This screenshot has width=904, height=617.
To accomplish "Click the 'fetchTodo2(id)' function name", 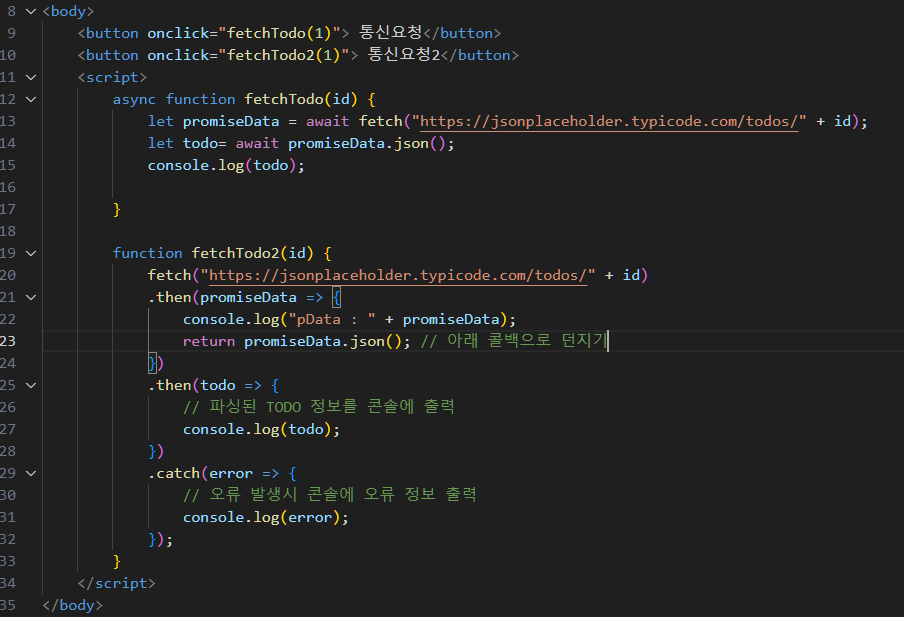I will [x=253, y=253].
